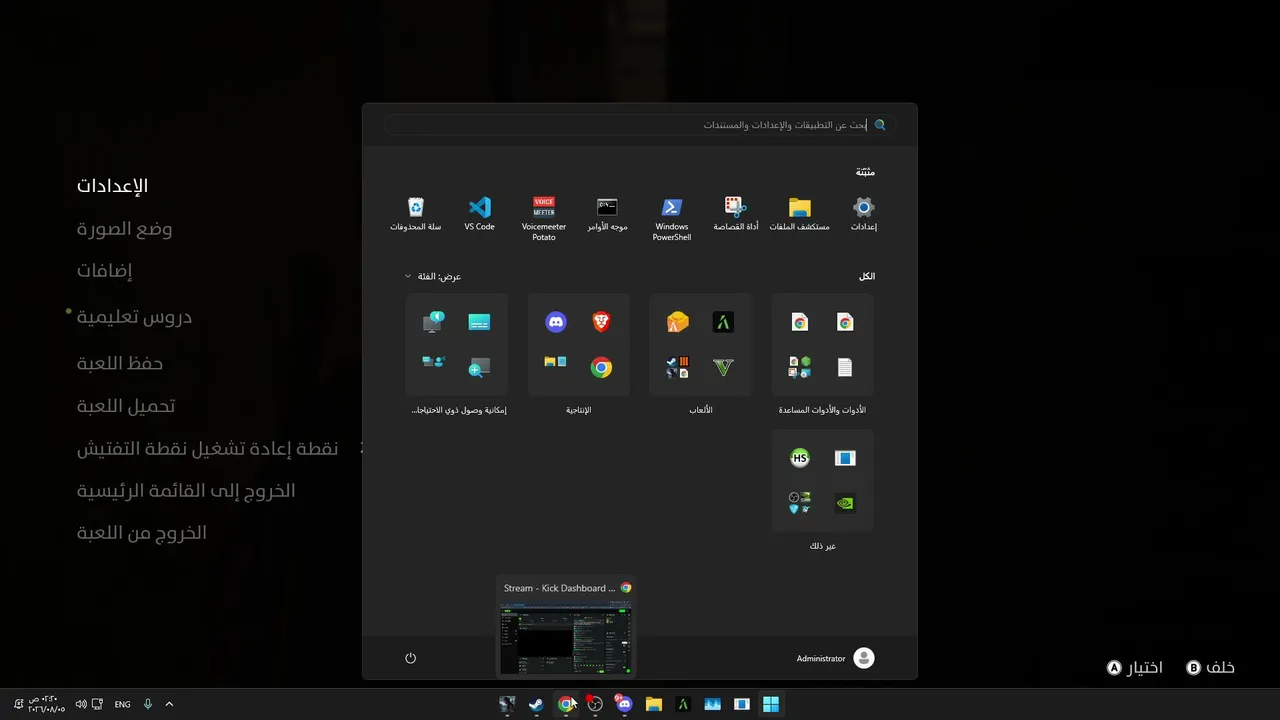
Task: Open the volume control in the system tray
Action: (x=81, y=704)
